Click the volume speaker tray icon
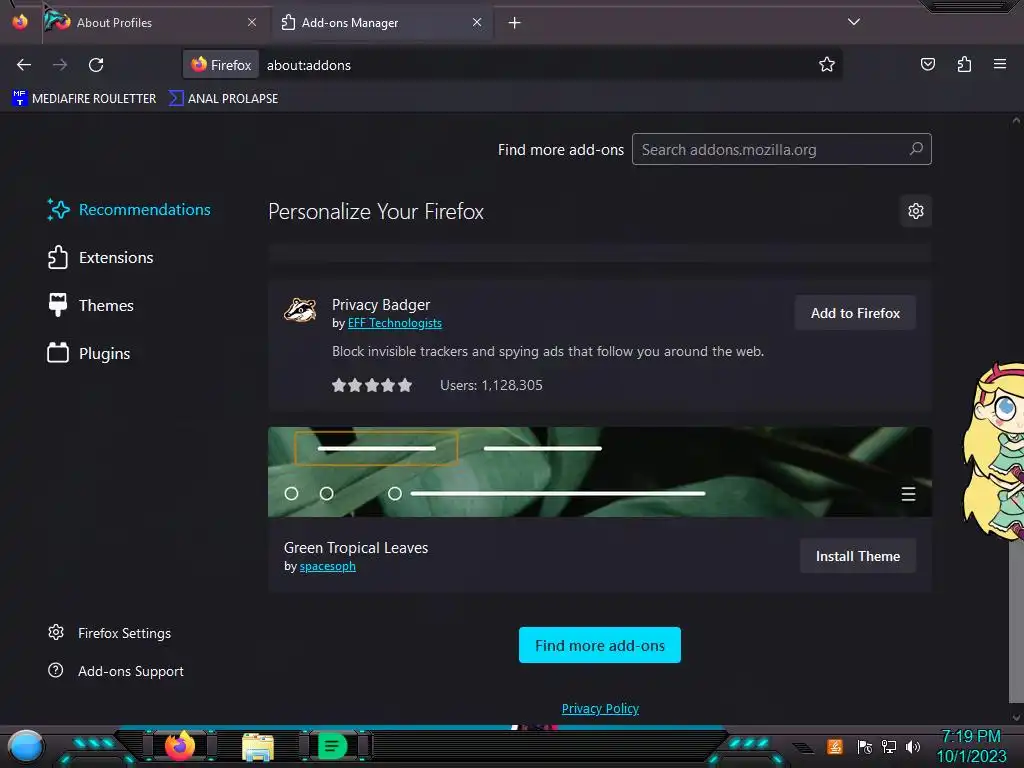The image size is (1024, 768). [913, 747]
